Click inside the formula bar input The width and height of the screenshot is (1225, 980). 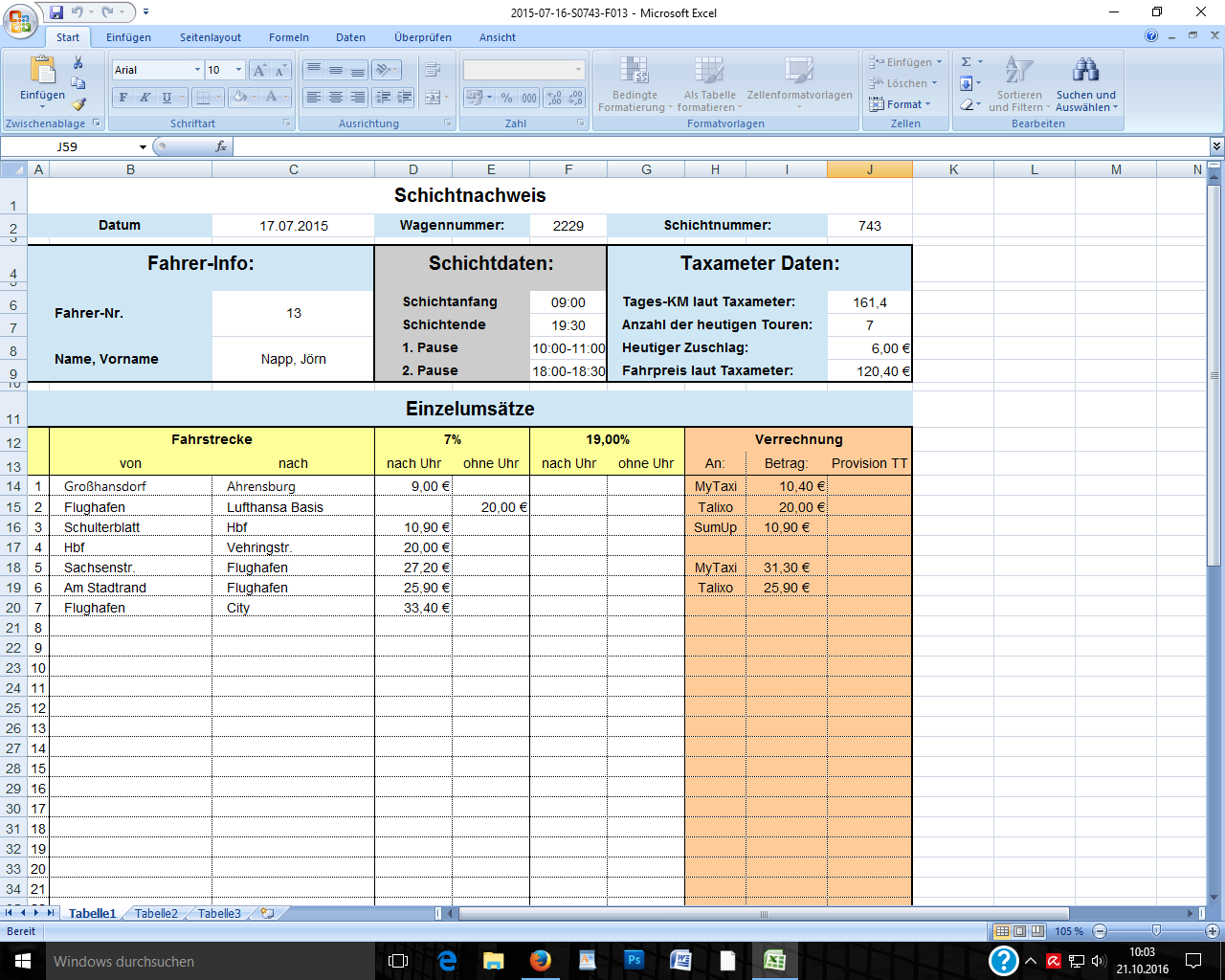click(721, 146)
